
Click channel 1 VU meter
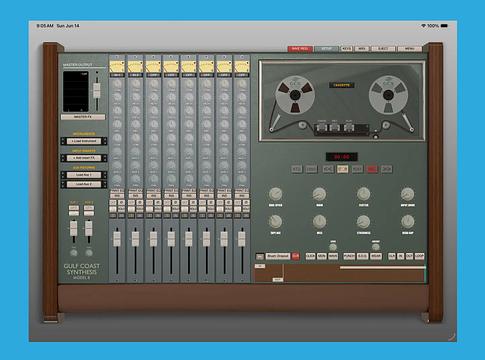(x=117, y=66)
